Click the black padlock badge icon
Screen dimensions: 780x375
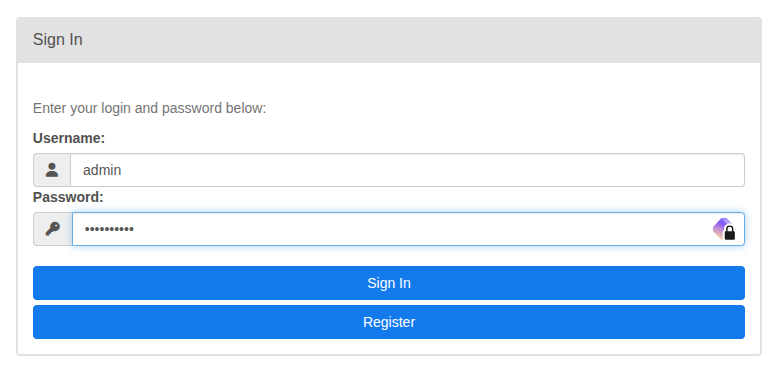click(730, 233)
